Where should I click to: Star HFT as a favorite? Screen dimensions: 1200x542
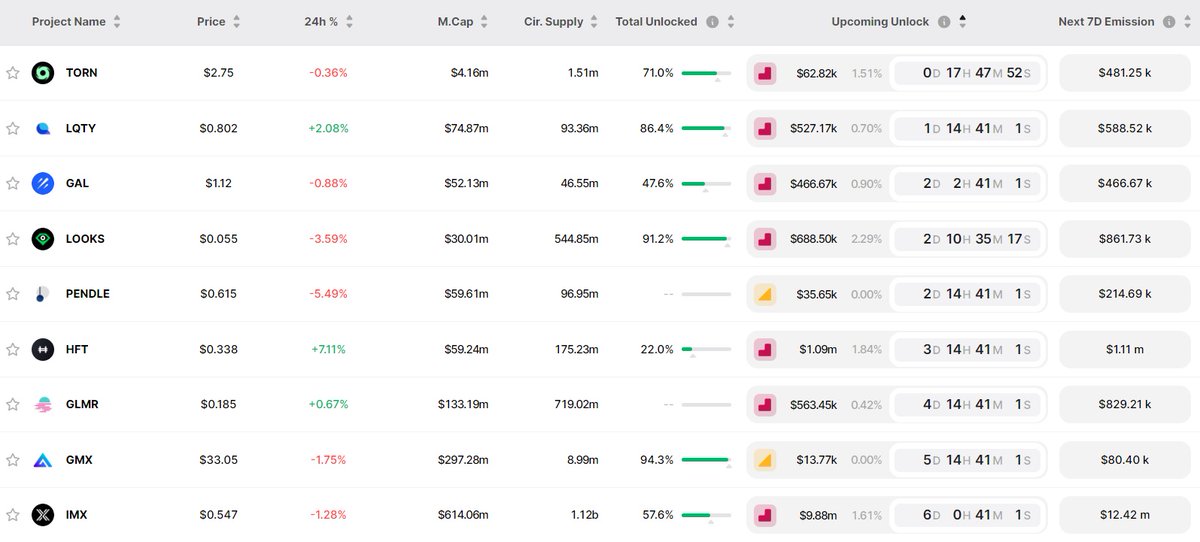(x=13, y=349)
